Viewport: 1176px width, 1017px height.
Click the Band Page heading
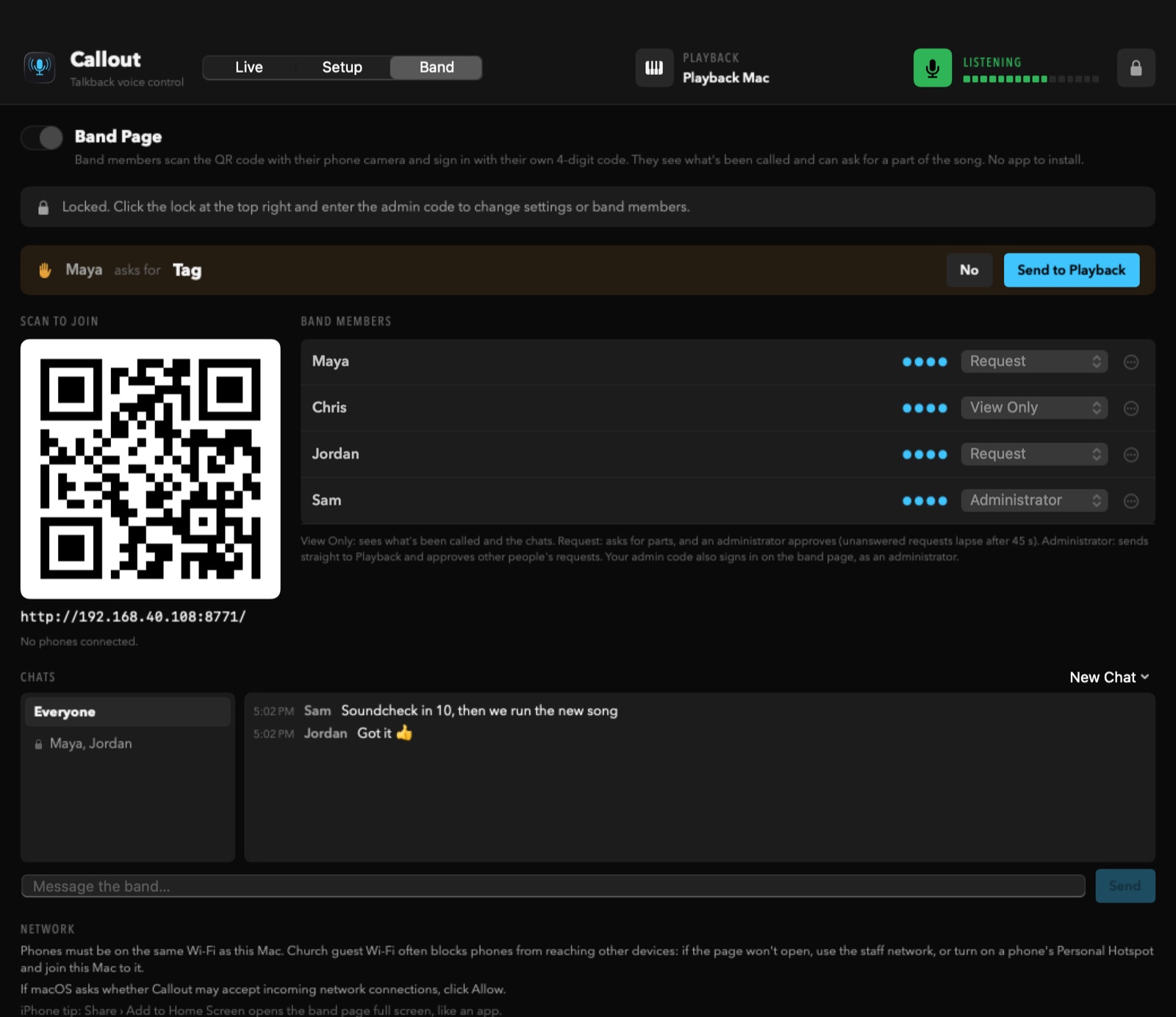[118, 137]
